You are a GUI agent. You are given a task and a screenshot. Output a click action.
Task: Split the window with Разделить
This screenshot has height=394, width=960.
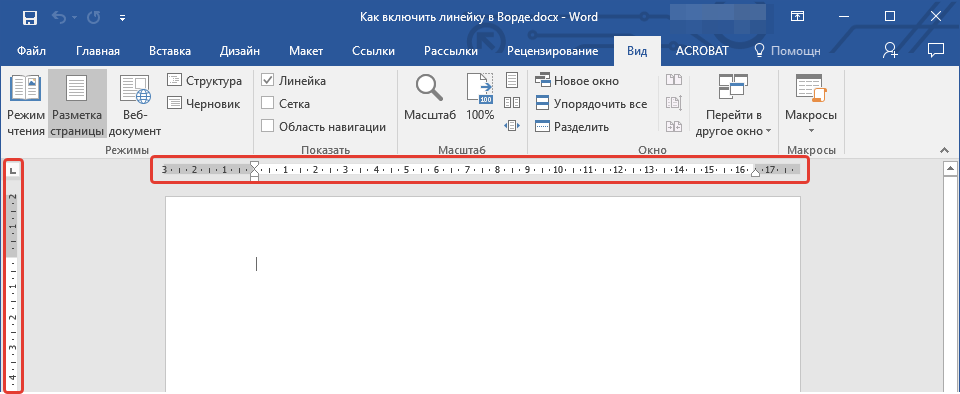point(572,127)
